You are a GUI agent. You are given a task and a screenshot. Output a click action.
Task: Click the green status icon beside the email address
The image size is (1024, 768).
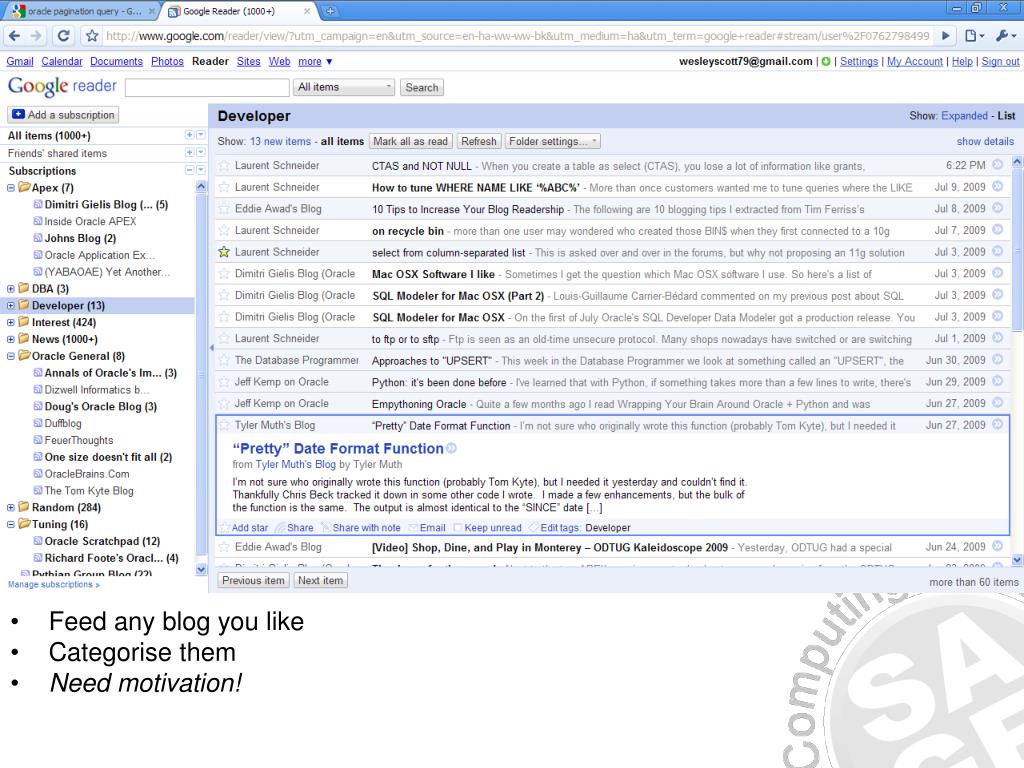coord(826,61)
